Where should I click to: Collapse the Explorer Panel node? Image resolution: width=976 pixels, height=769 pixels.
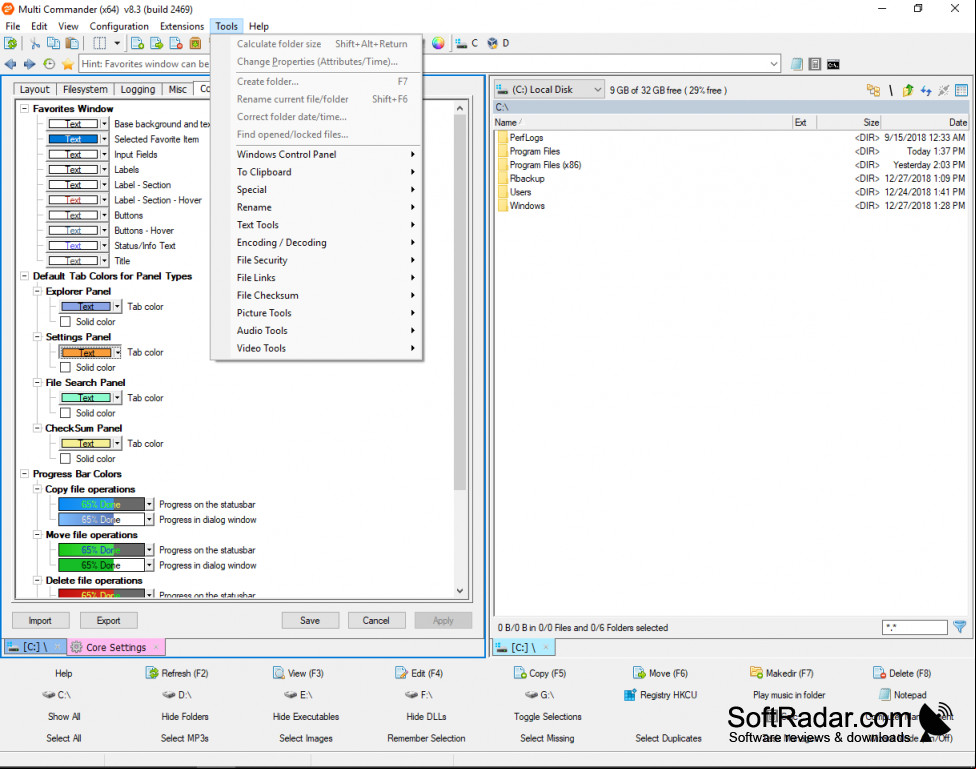(x=37, y=291)
